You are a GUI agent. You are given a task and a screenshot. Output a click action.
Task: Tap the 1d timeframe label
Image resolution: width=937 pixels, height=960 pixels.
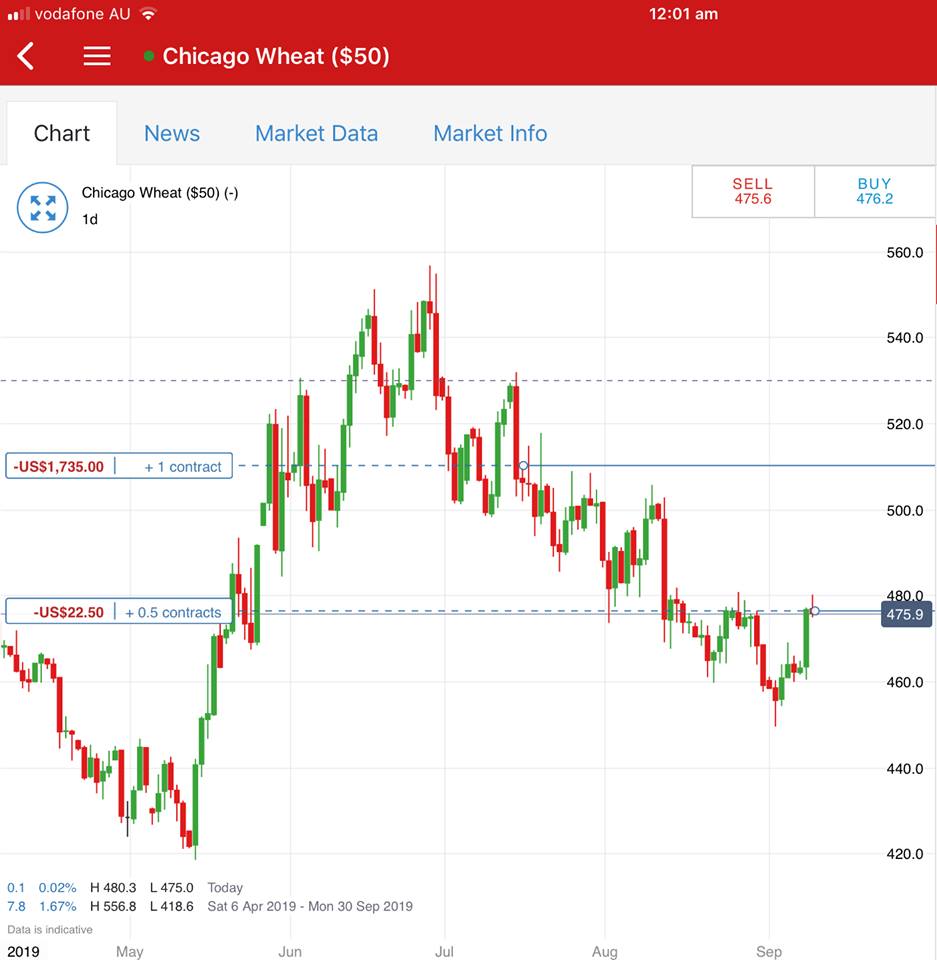90,219
